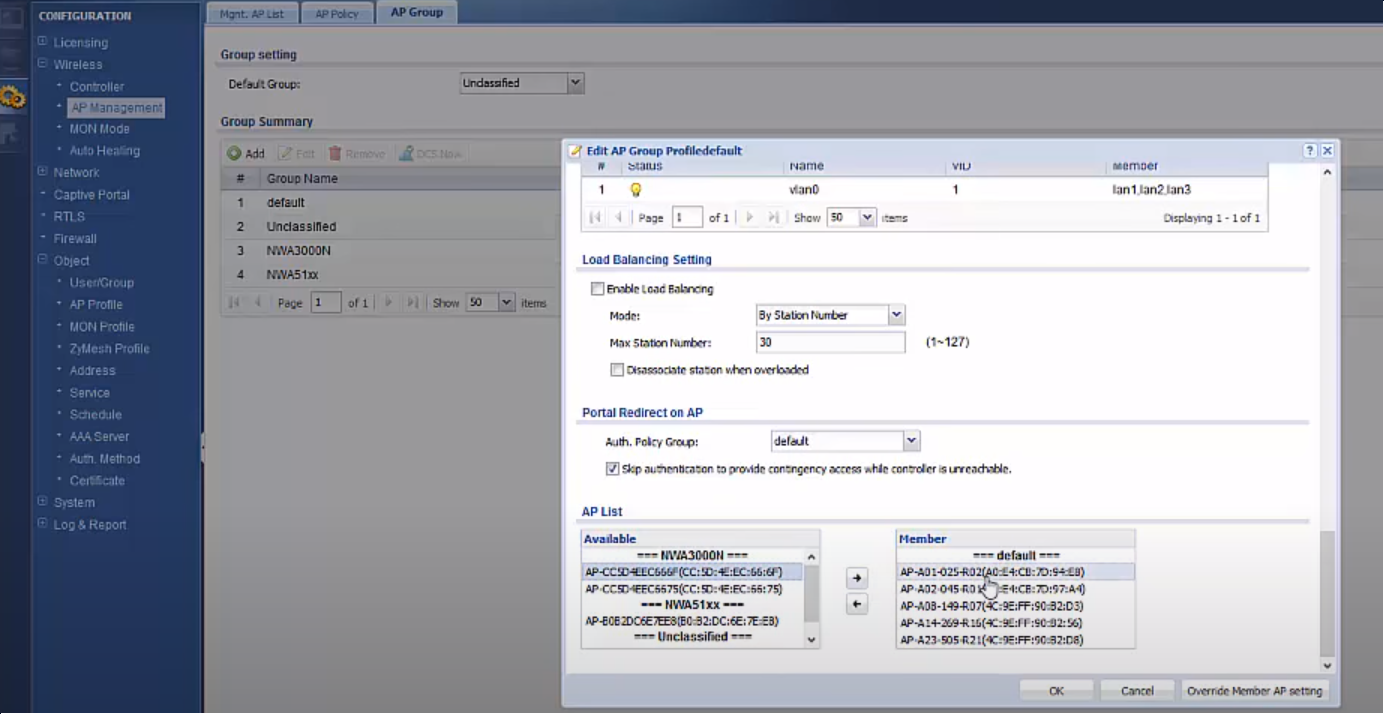Image resolution: width=1384 pixels, height=714 pixels.
Task: Open the load balancing Mode dropdown
Action: click(896, 315)
